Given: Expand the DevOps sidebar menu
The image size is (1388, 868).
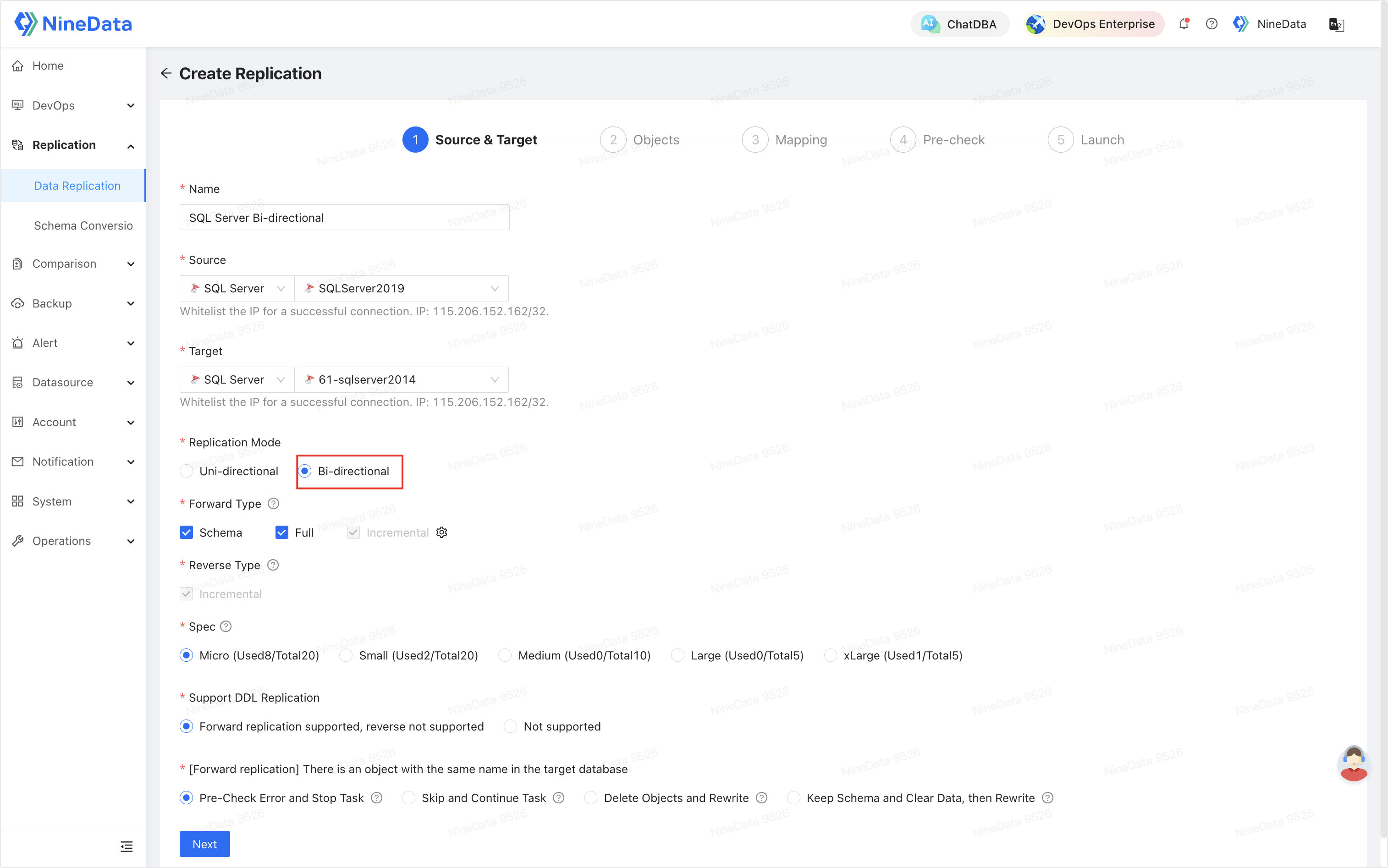Looking at the screenshot, I should (131, 105).
